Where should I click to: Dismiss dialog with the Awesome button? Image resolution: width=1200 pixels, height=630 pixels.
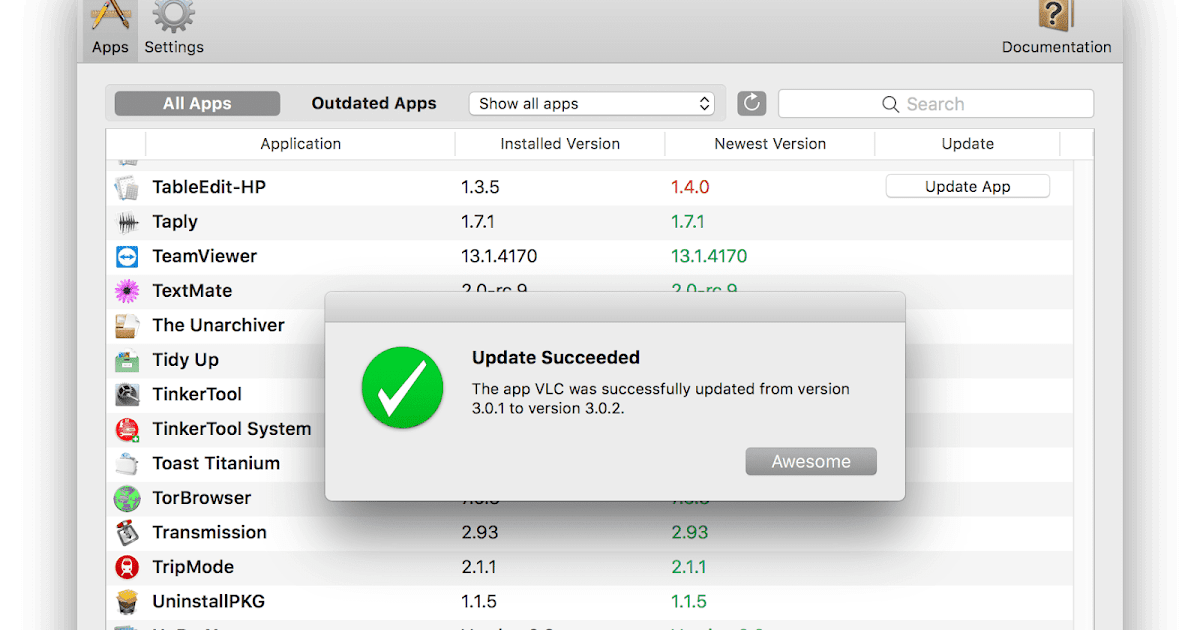811,462
